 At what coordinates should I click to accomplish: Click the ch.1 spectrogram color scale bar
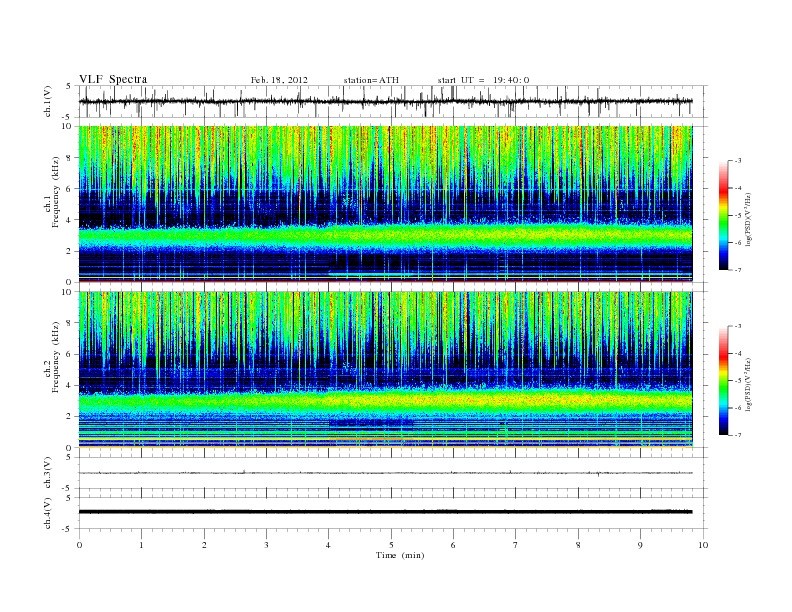723,215
